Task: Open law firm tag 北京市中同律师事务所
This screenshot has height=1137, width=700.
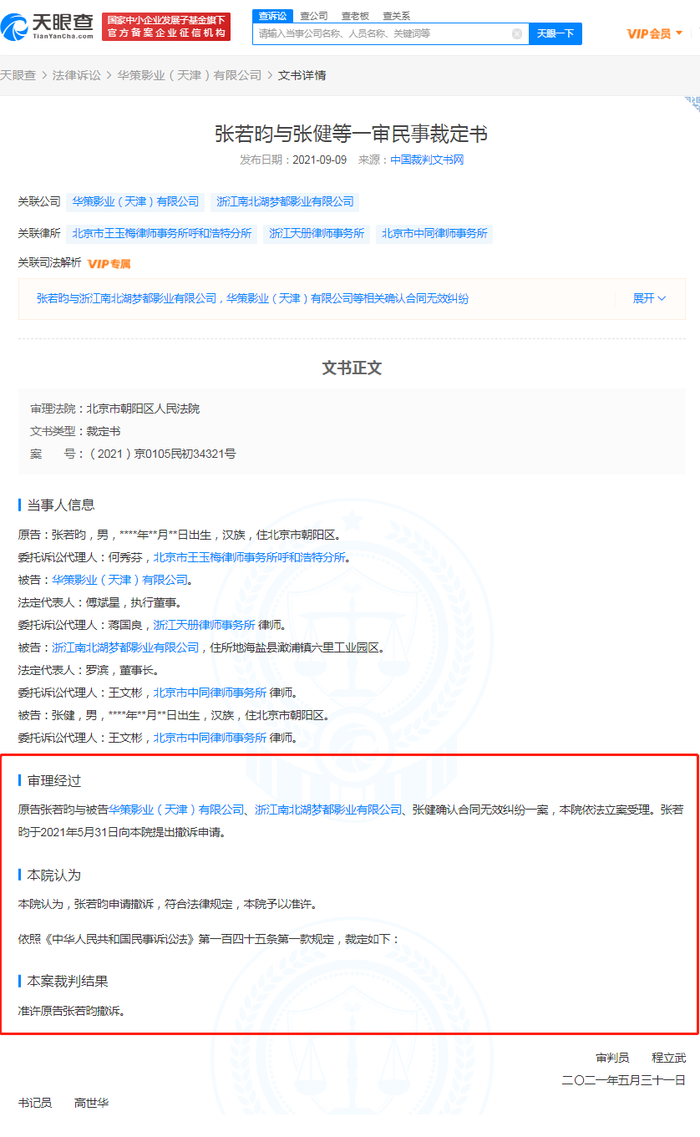Action: tap(435, 233)
